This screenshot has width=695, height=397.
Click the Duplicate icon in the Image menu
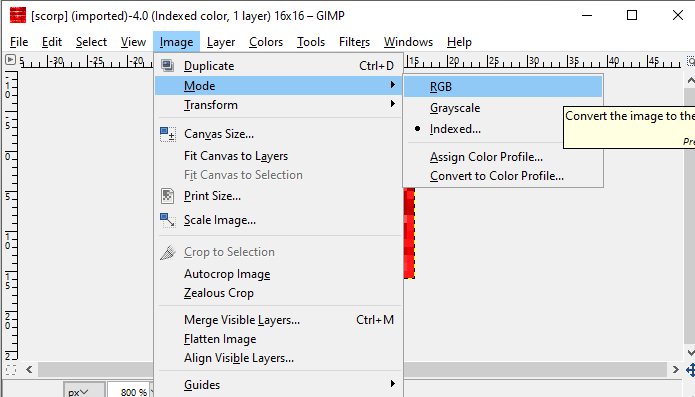168,66
